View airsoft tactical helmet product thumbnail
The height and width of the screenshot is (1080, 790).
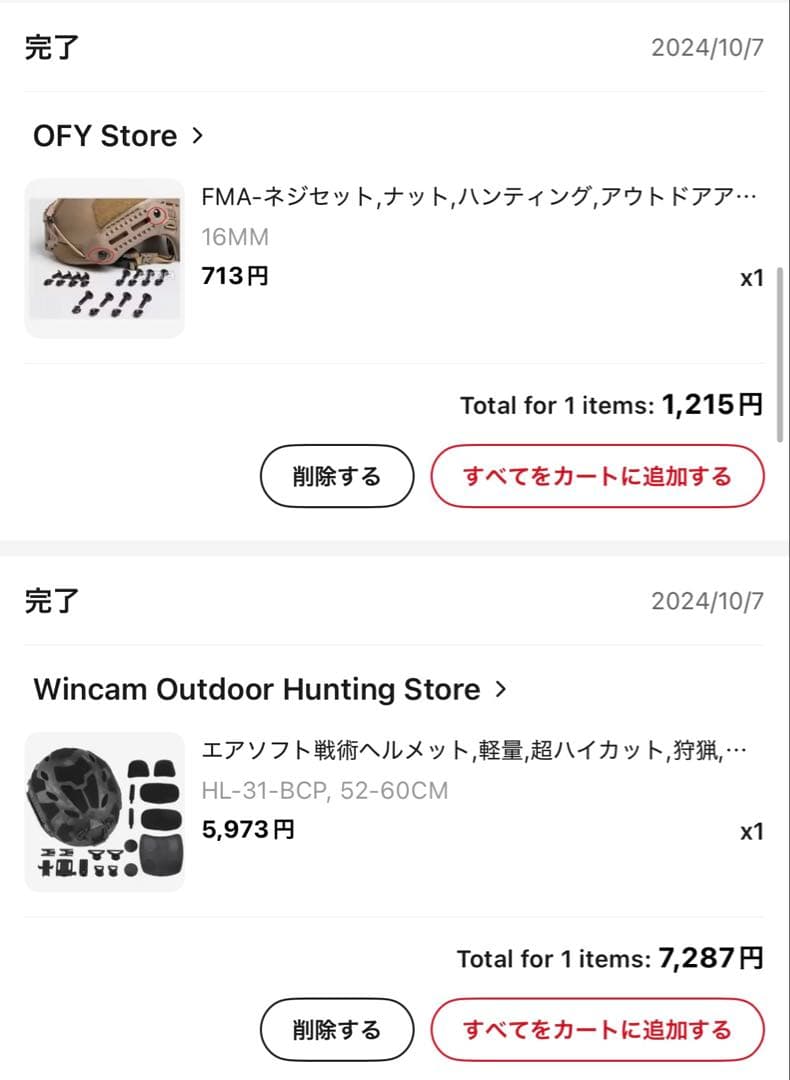coord(104,812)
